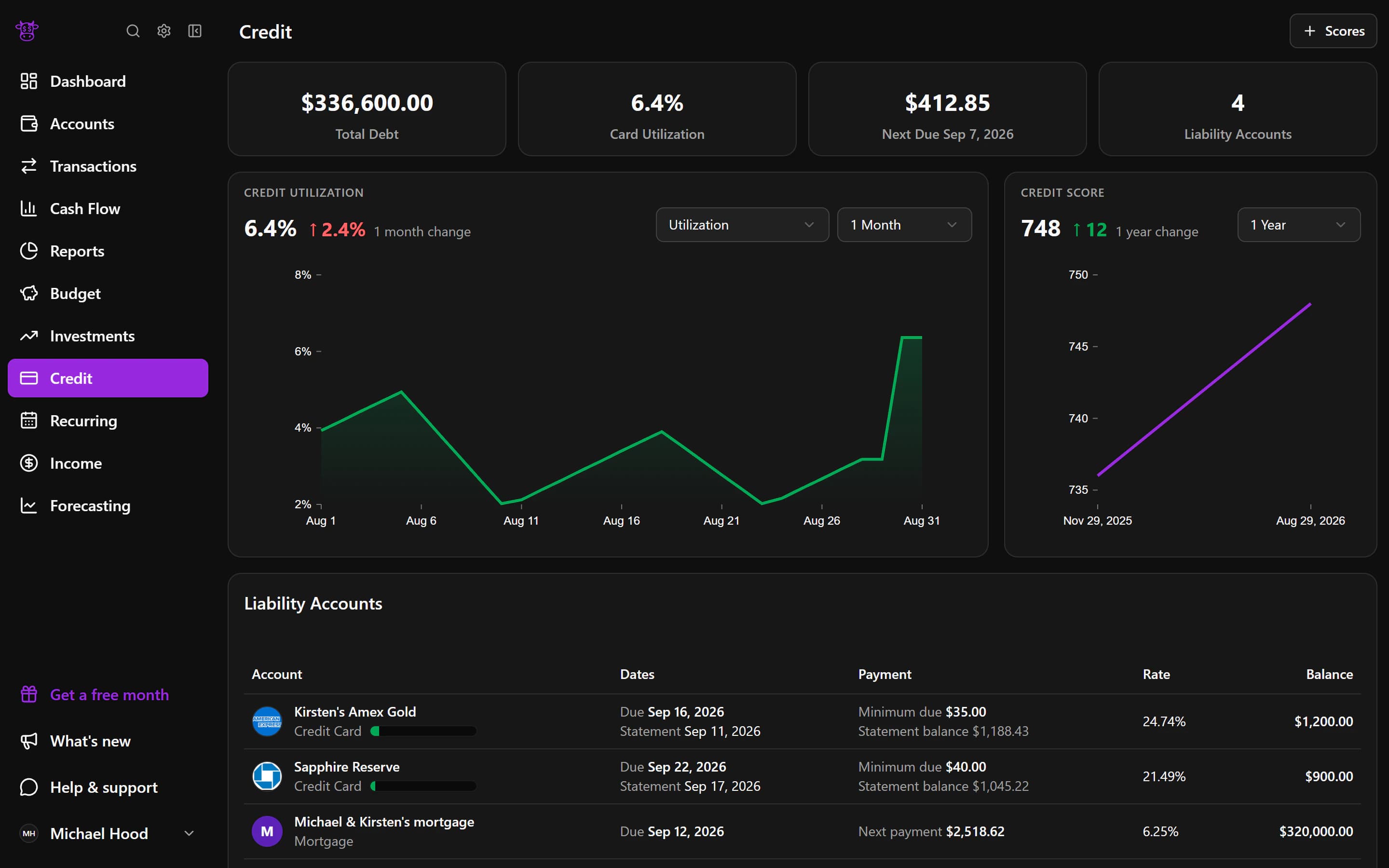This screenshot has height=868, width=1389.
Task: Click the 6.4% Card Utilization card
Action: (657, 109)
